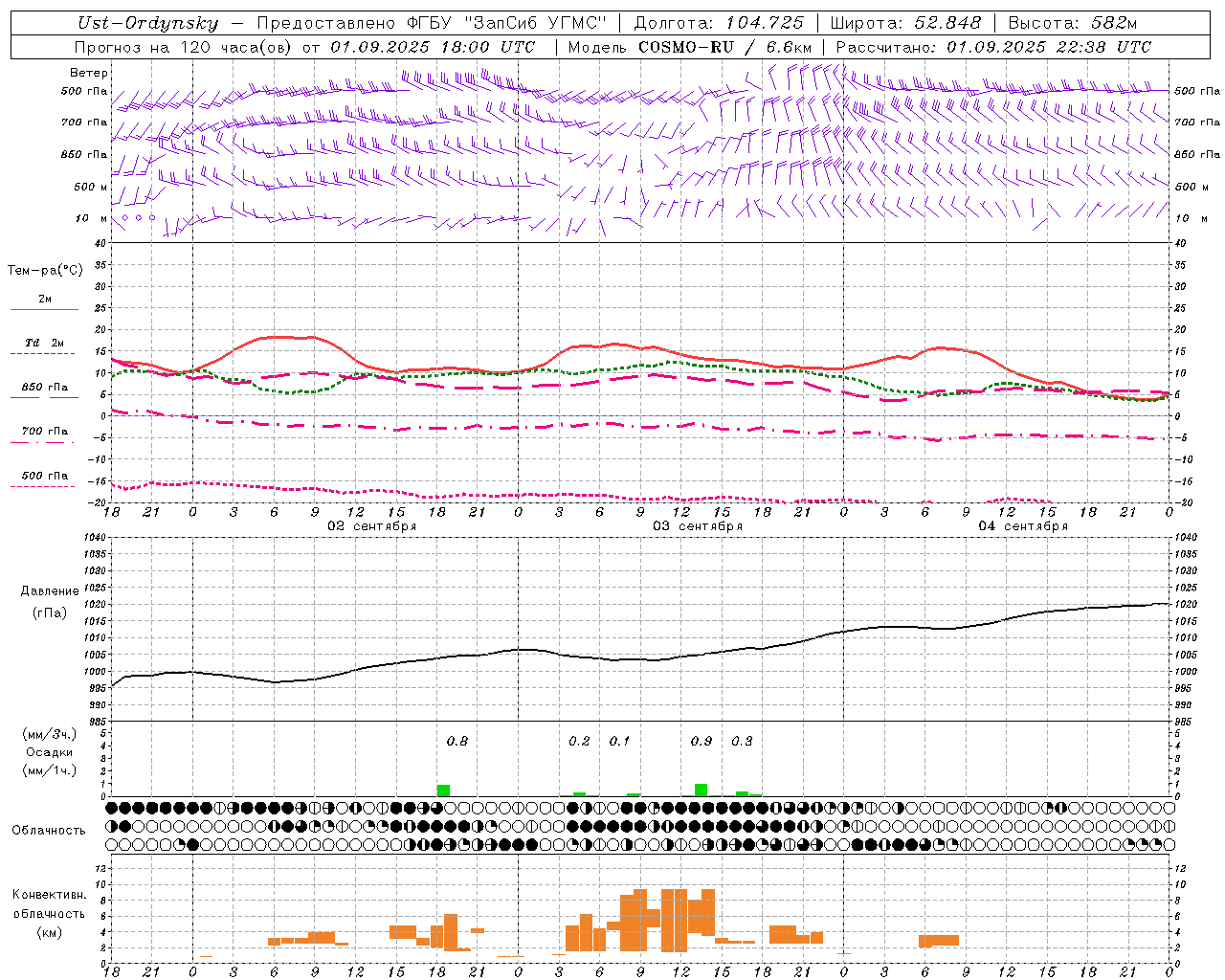
Task: Click the station name Ust-Ordynsky in header
Action: click(147, 23)
